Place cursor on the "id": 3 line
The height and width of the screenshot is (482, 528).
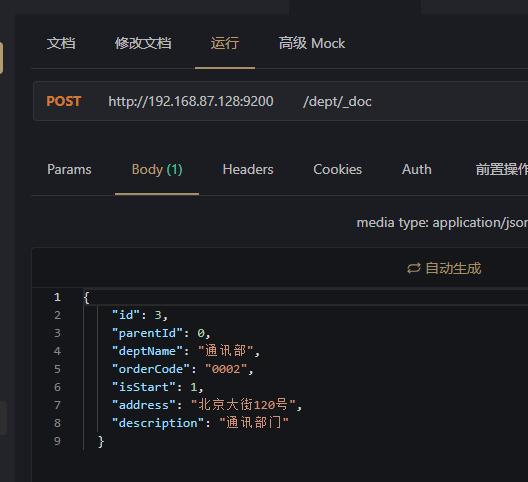(140, 315)
